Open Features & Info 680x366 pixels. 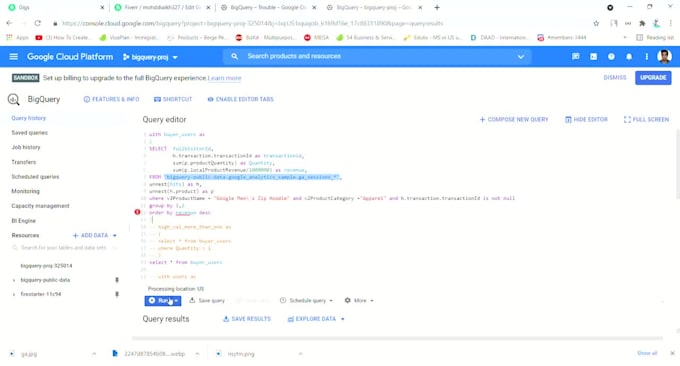coord(111,99)
